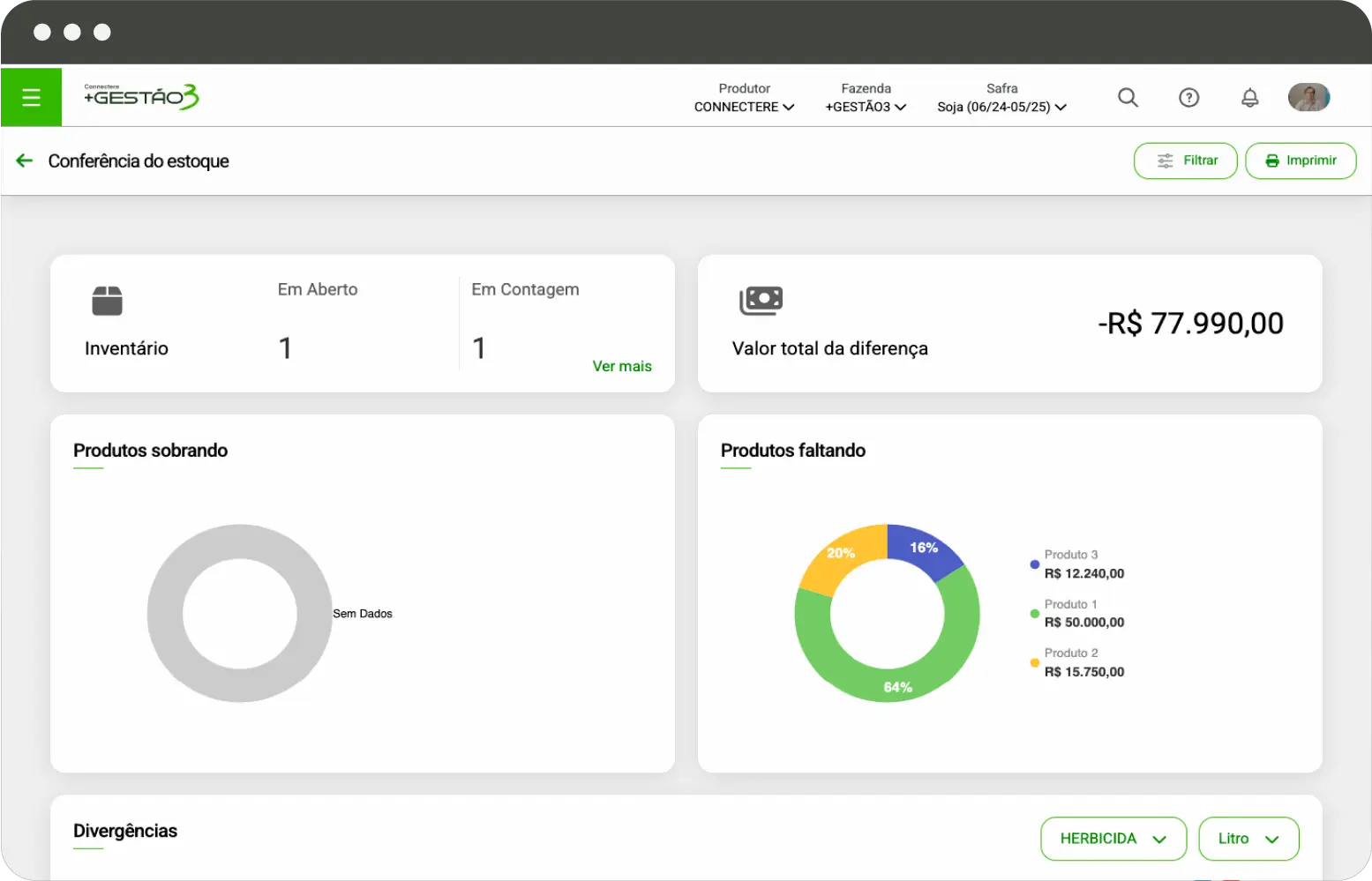Open notifications bell
The height and width of the screenshot is (881, 1372).
click(1249, 97)
